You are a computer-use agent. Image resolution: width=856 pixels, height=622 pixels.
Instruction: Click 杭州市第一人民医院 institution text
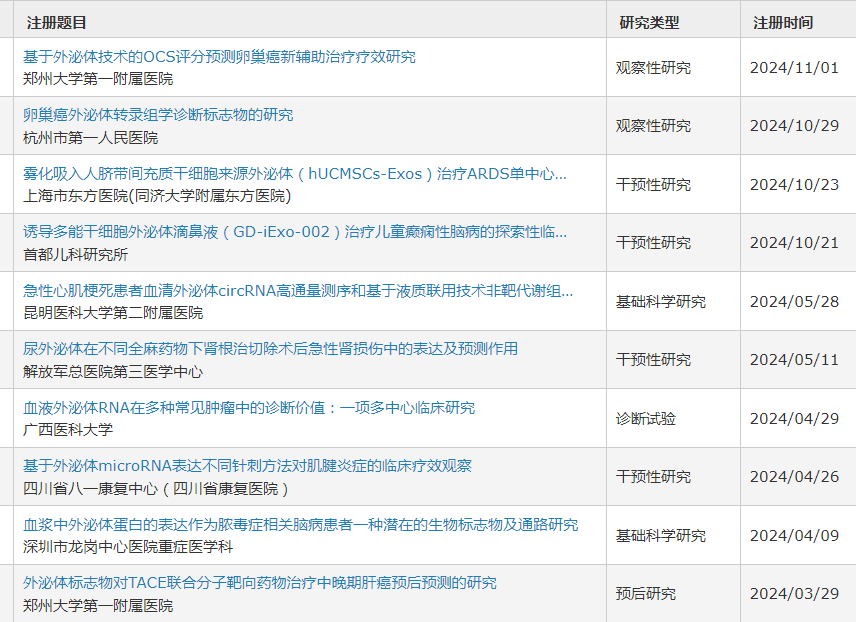(x=90, y=137)
